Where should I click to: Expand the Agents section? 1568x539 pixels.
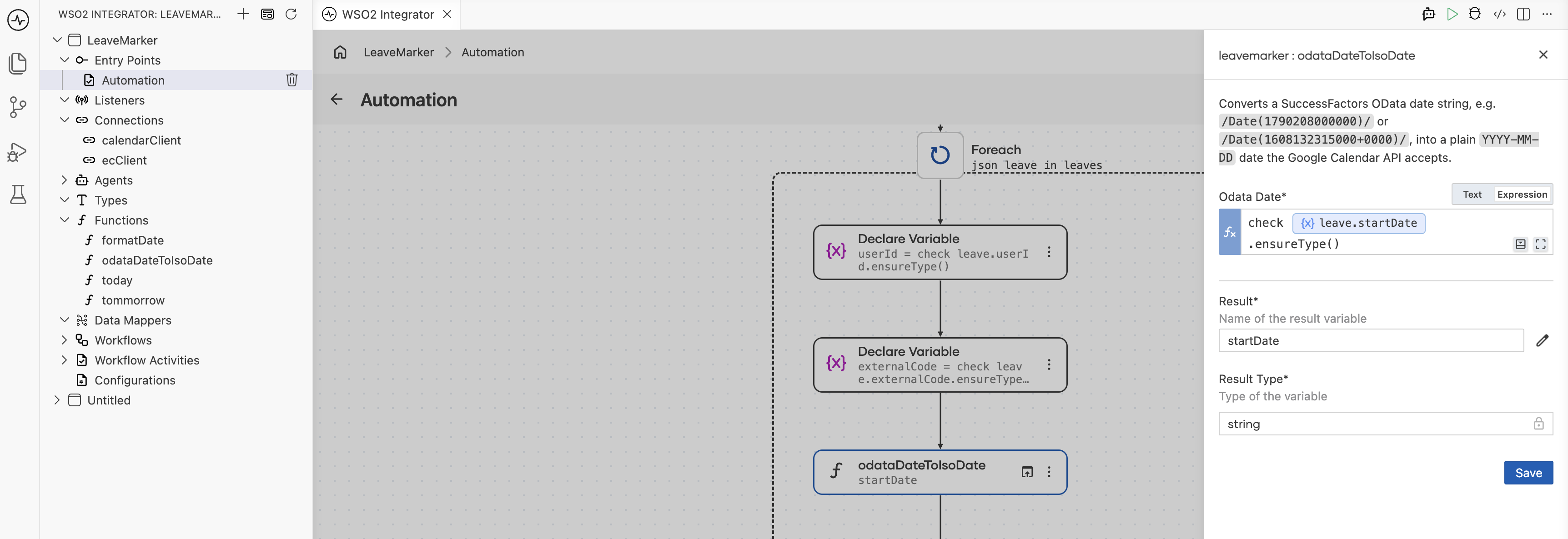tap(65, 180)
